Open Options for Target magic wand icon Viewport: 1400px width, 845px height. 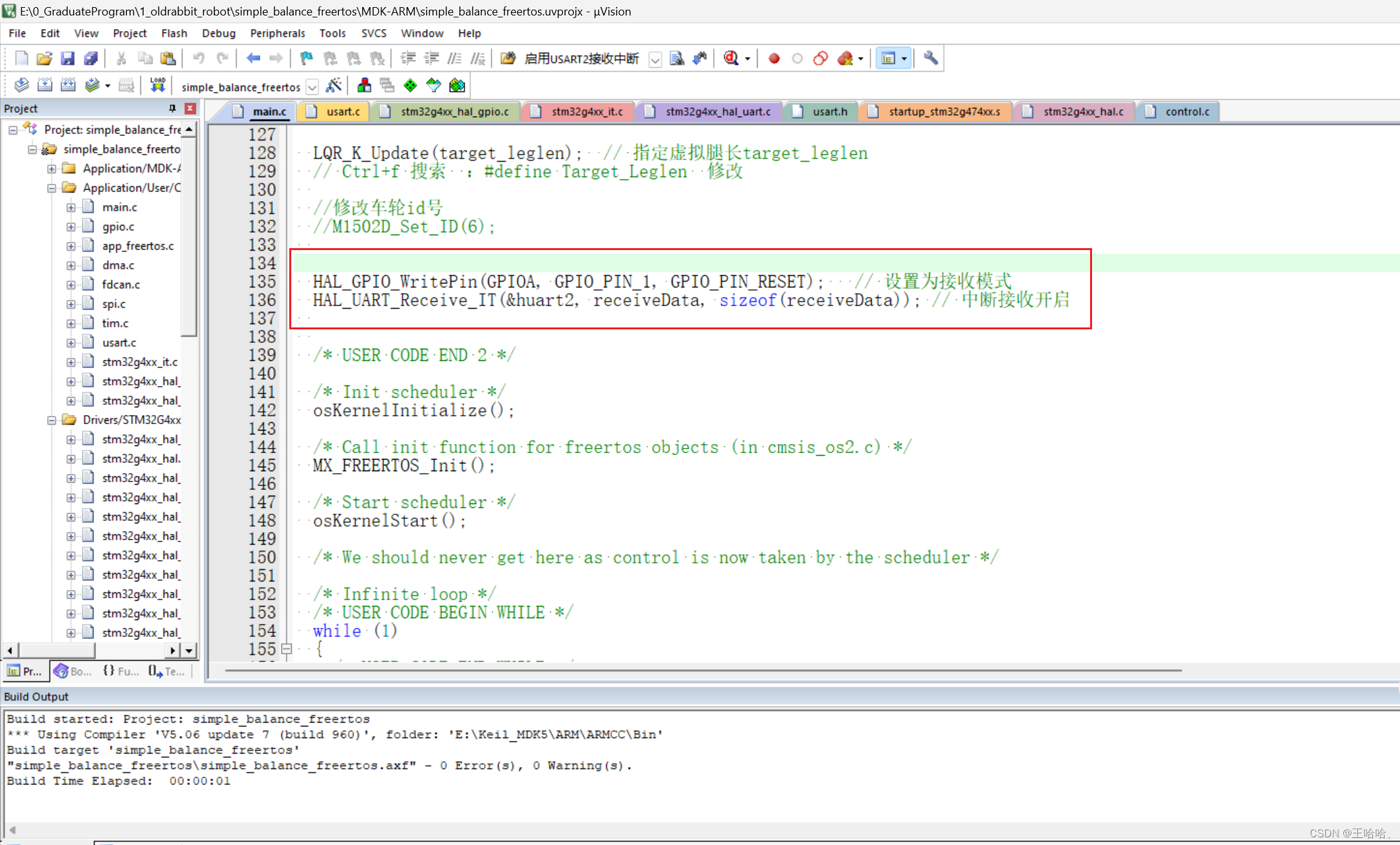tap(334, 86)
